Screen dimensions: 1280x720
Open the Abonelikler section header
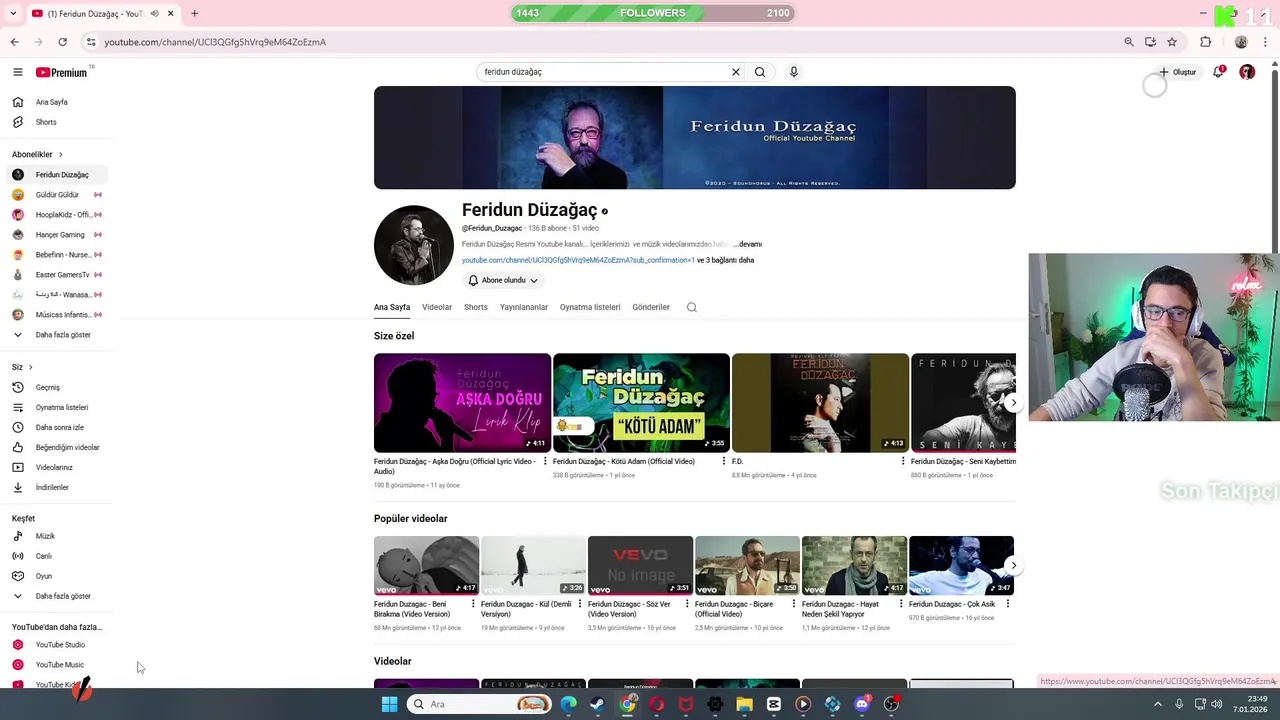[37, 154]
